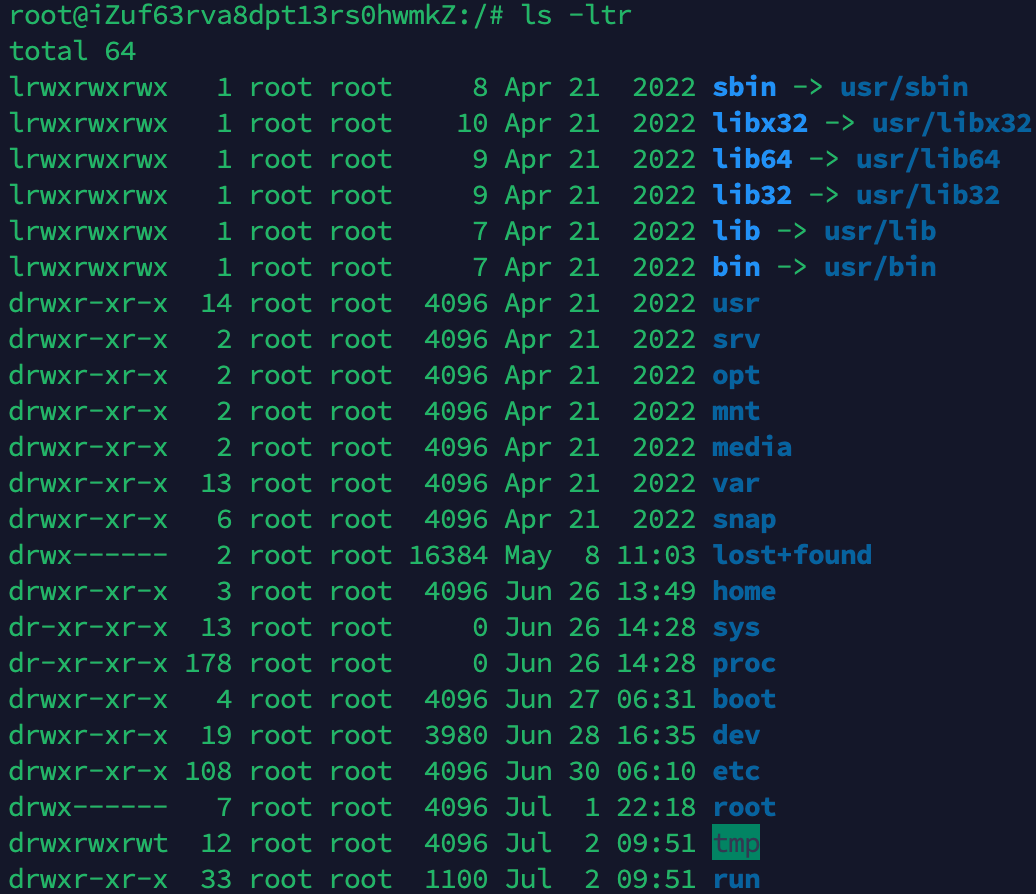
Task: Select the etc directory name
Action: tap(736, 771)
